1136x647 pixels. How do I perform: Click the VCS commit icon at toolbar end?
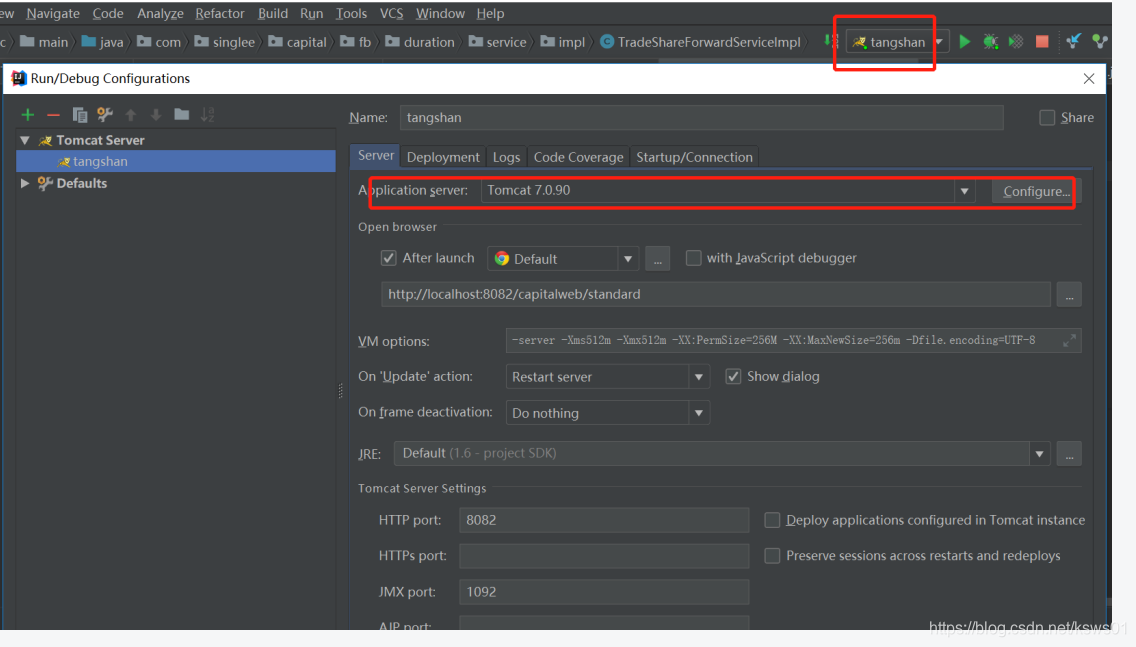click(x=1100, y=42)
